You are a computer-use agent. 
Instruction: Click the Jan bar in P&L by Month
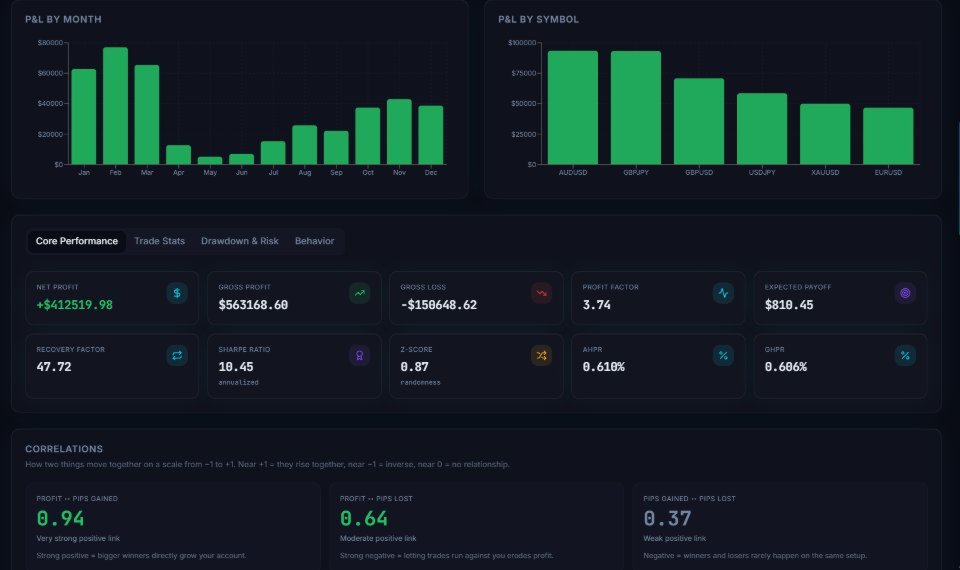pos(84,117)
